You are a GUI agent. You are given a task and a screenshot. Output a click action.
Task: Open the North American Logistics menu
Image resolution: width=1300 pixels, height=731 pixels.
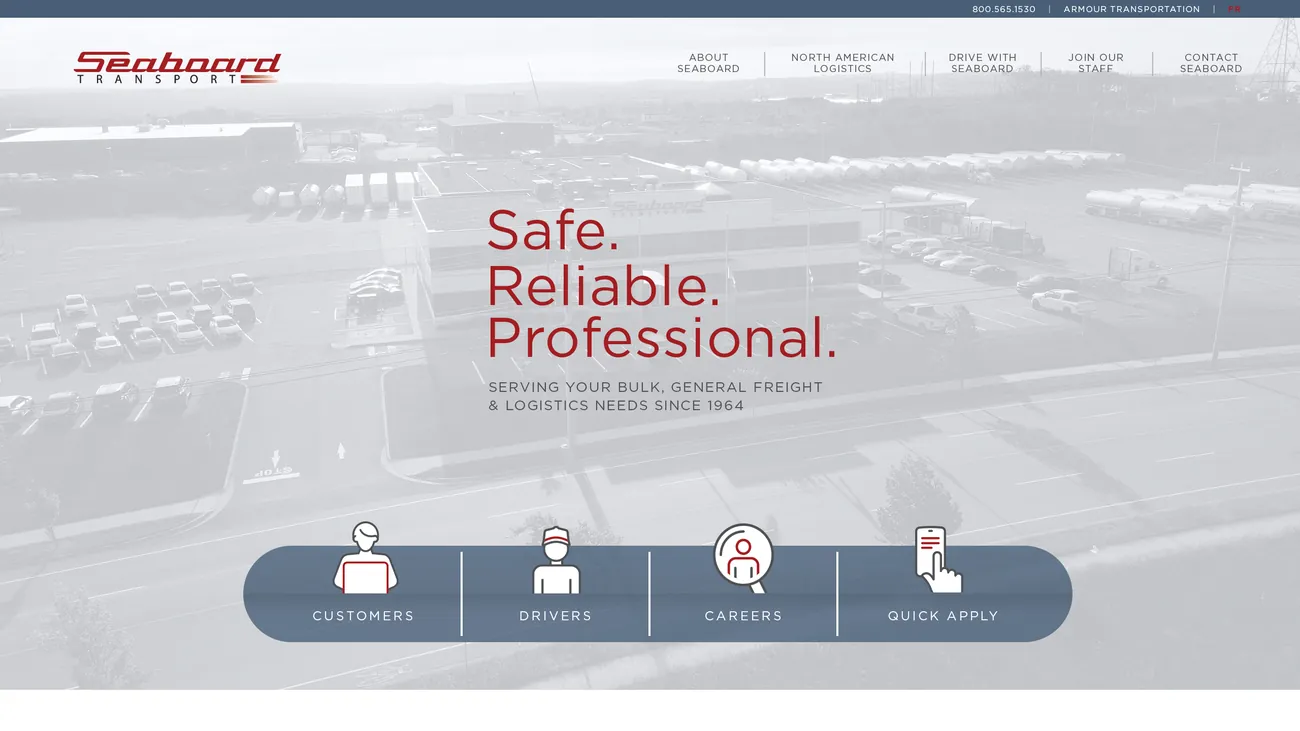[843, 63]
